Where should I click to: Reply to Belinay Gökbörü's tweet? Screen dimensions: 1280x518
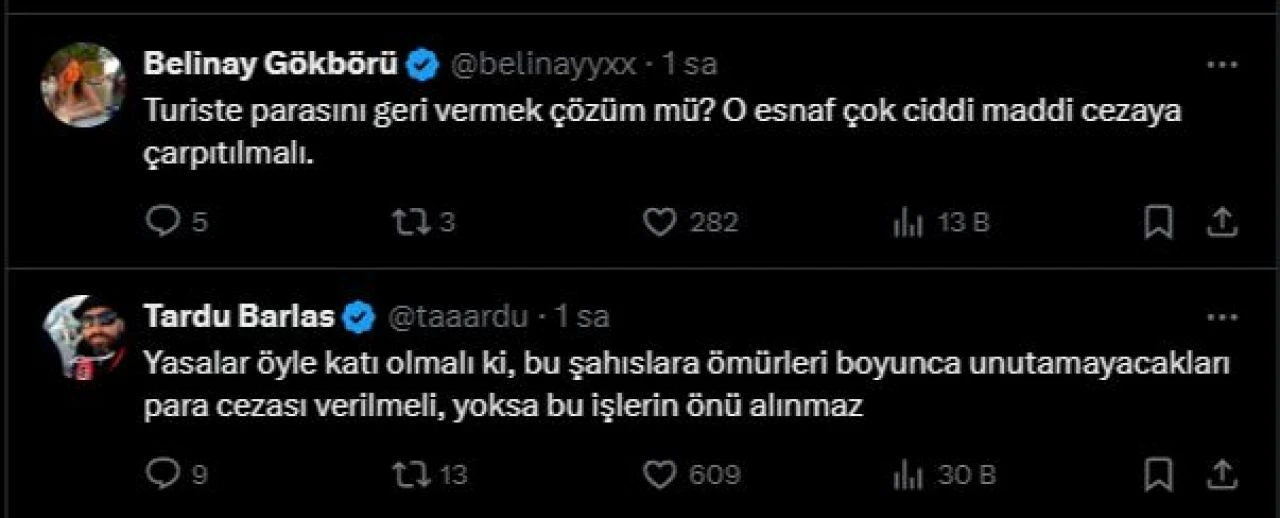[161, 222]
